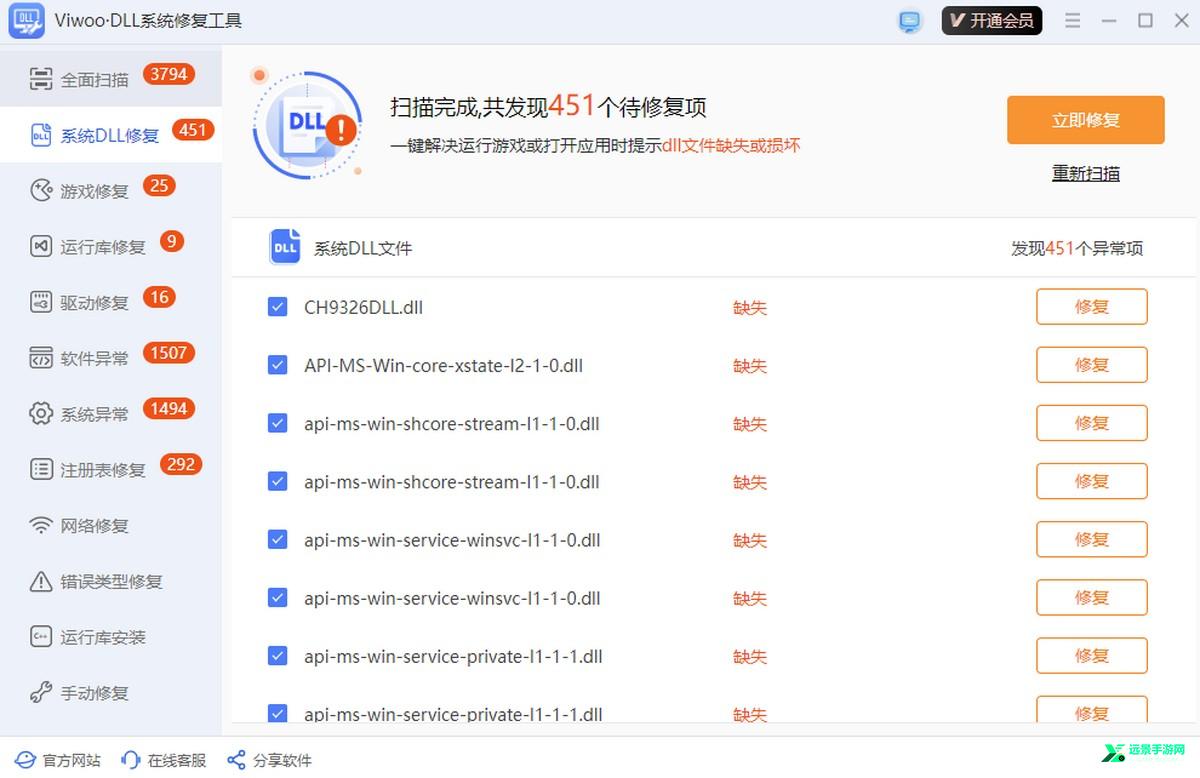Viewport: 1200px width, 778px height.
Task: Click the 缺失 status of CH9326DLL.dll
Action: click(x=750, y=308)
